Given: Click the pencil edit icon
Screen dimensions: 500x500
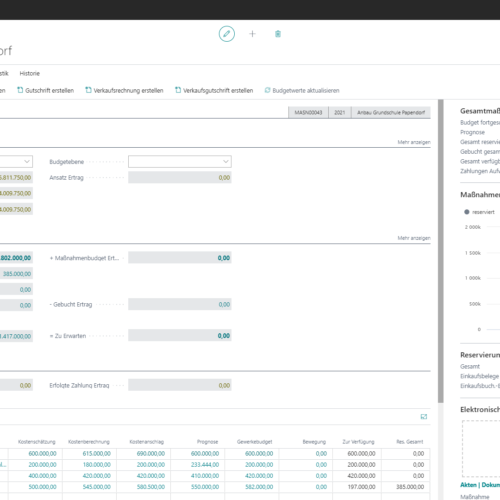Looking at the screenshot, I should point(227,34).
